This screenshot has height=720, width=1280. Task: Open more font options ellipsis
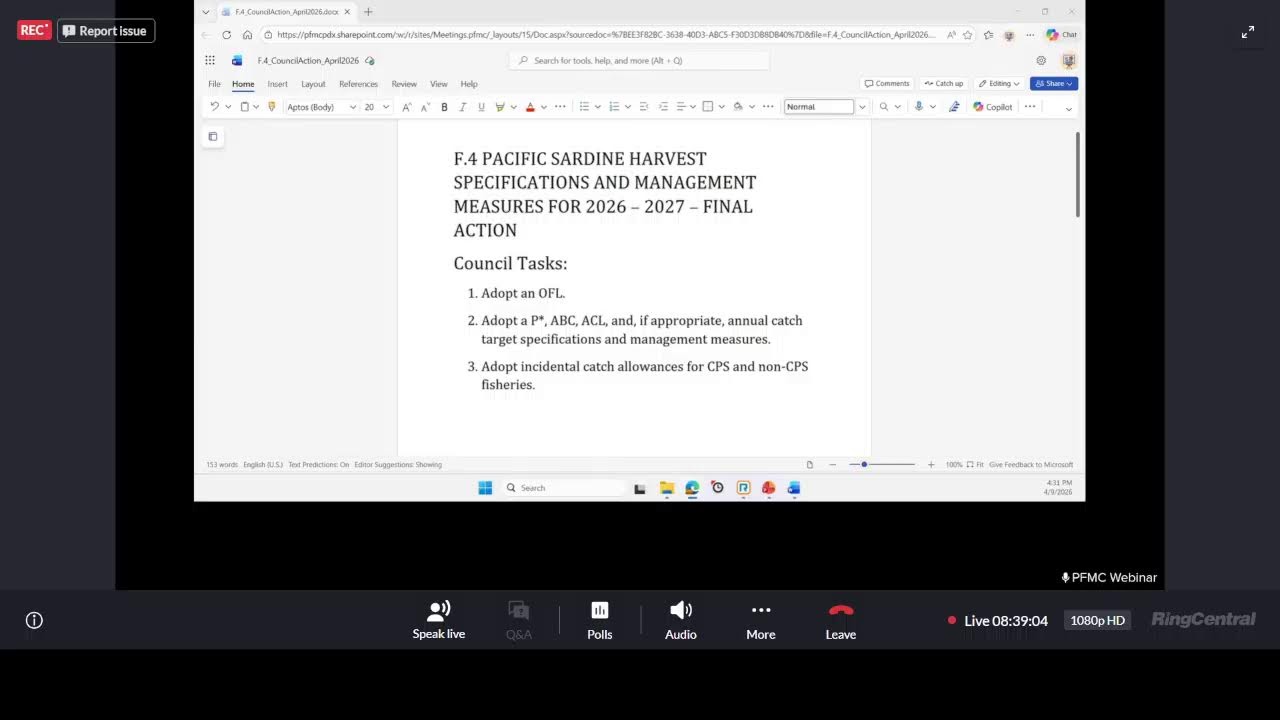(560, 107)
